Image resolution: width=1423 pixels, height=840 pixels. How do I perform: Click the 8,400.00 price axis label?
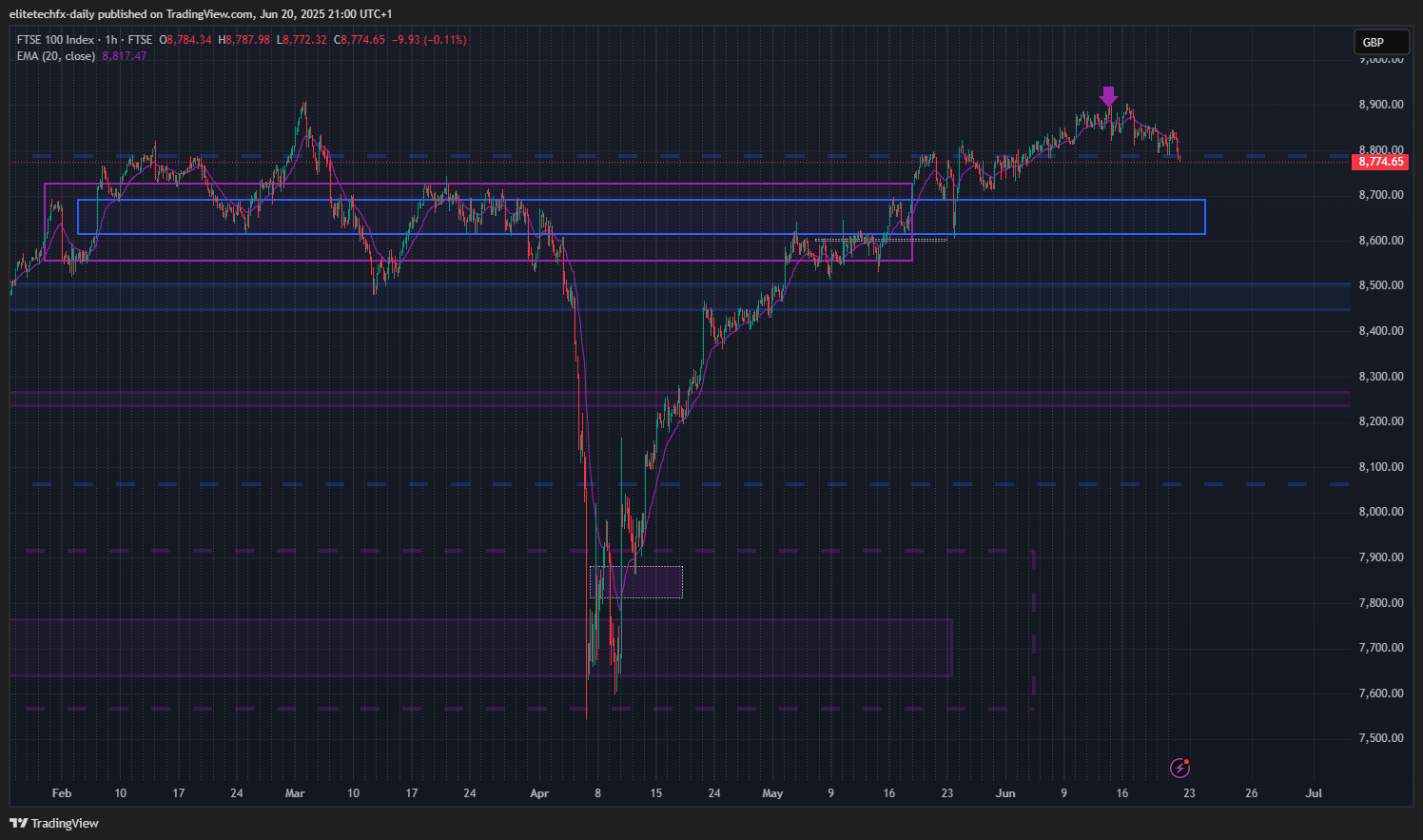(x=1381, y=331)
